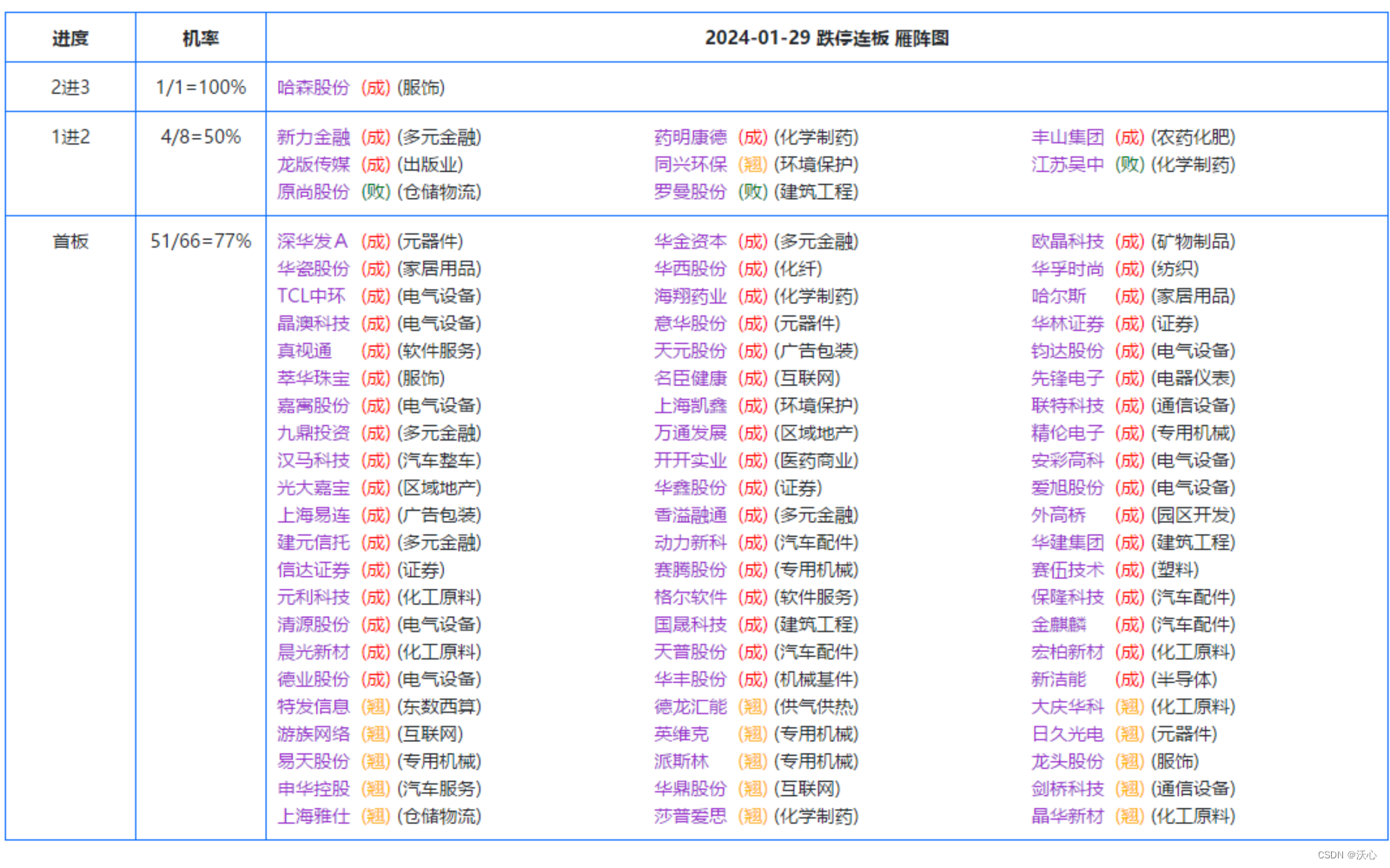Click the 英维克 stock link
Image resolution: width=1390 pixels, height=868 pixels.
681,734
